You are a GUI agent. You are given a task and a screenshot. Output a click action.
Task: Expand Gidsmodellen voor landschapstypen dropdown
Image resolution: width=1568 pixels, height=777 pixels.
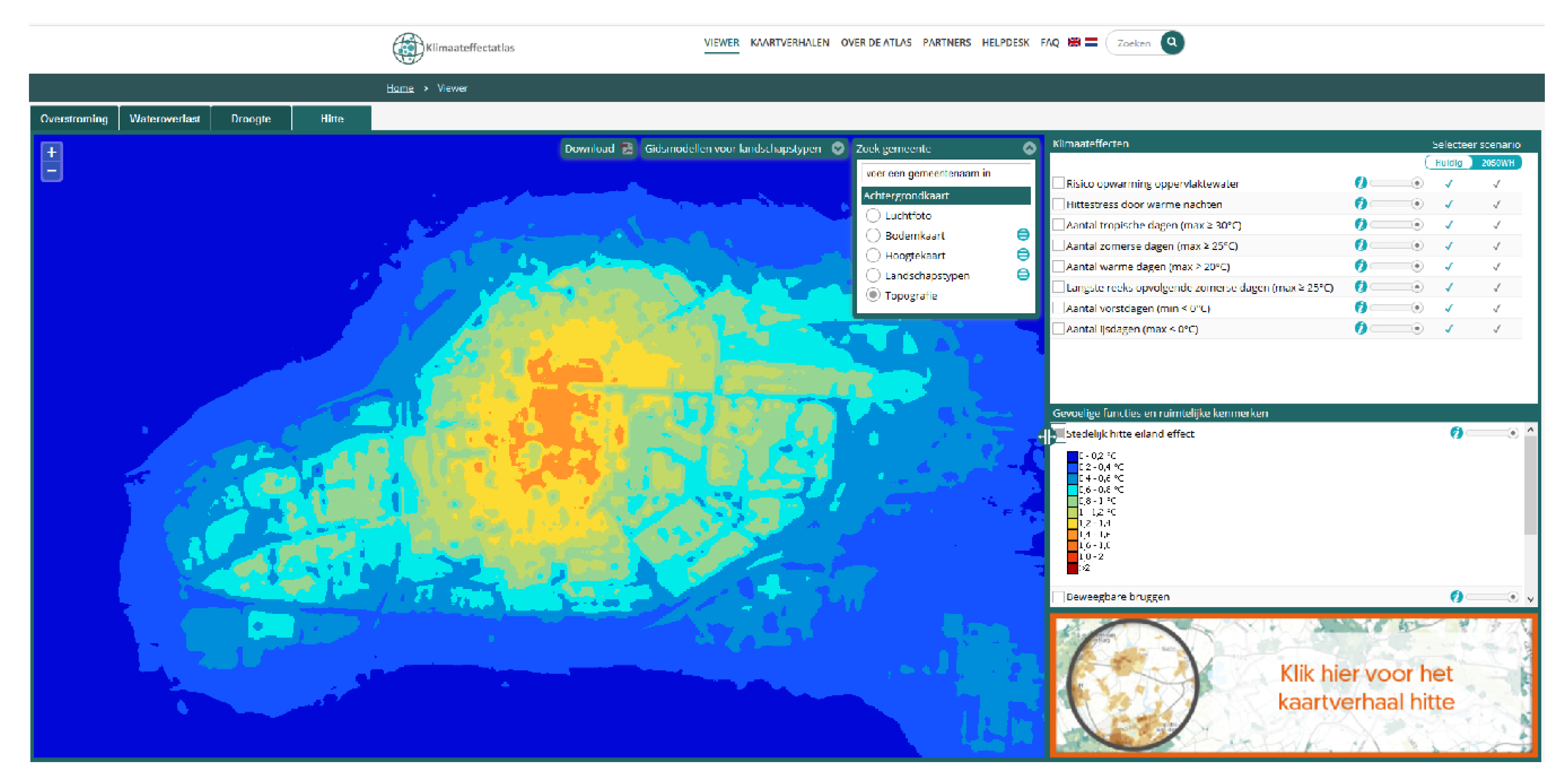pos(838,149)
